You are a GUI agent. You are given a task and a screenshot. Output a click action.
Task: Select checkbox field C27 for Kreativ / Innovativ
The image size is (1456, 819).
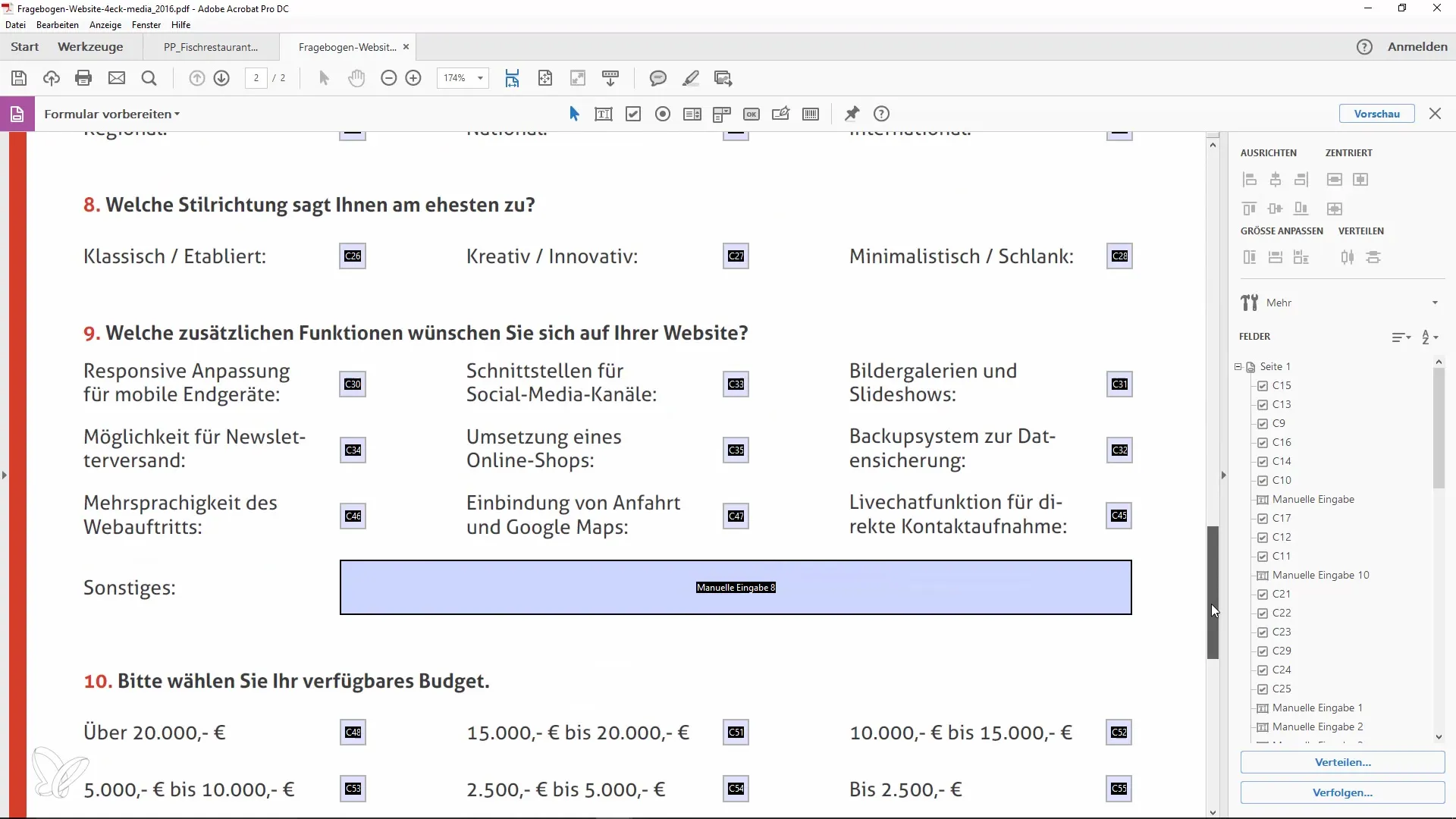click(736, 256)
